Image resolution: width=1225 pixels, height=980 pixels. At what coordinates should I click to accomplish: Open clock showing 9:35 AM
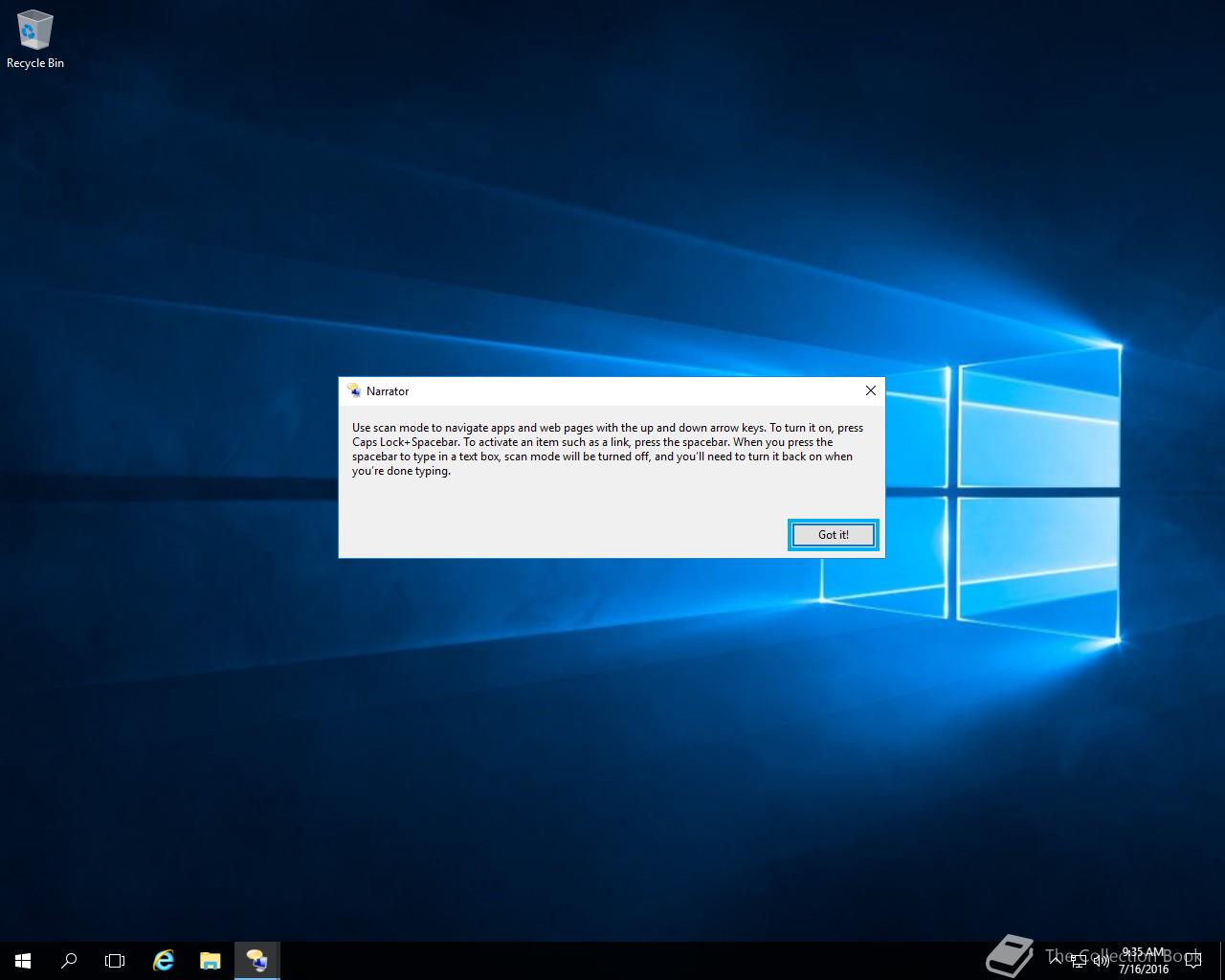point(1144,961)
